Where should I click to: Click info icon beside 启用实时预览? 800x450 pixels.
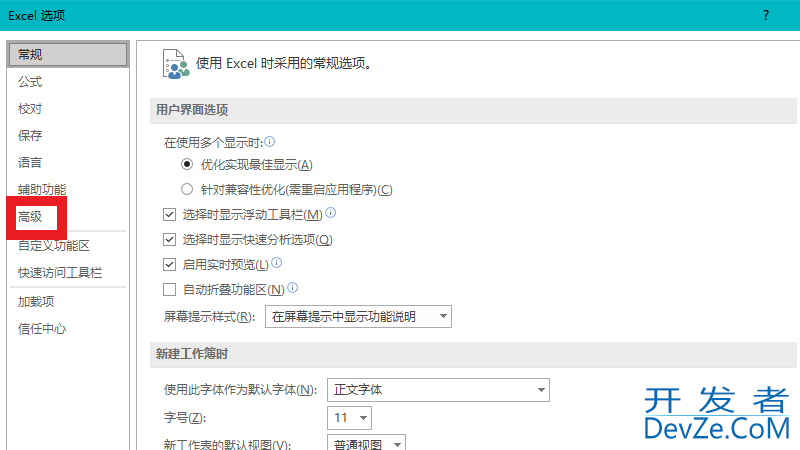[x=277, y=262]
